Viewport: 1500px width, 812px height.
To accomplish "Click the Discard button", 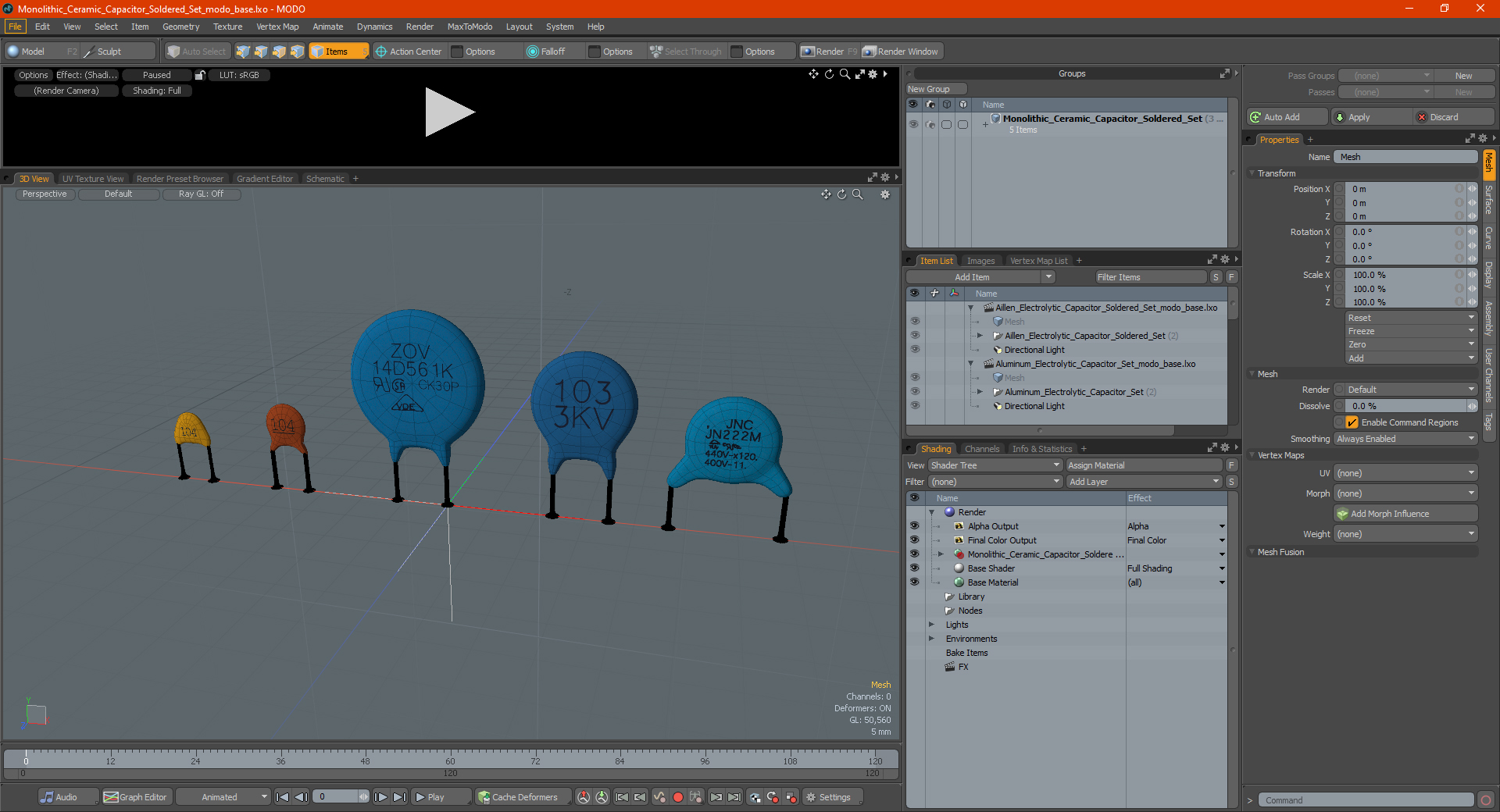I will point(1453,117).
